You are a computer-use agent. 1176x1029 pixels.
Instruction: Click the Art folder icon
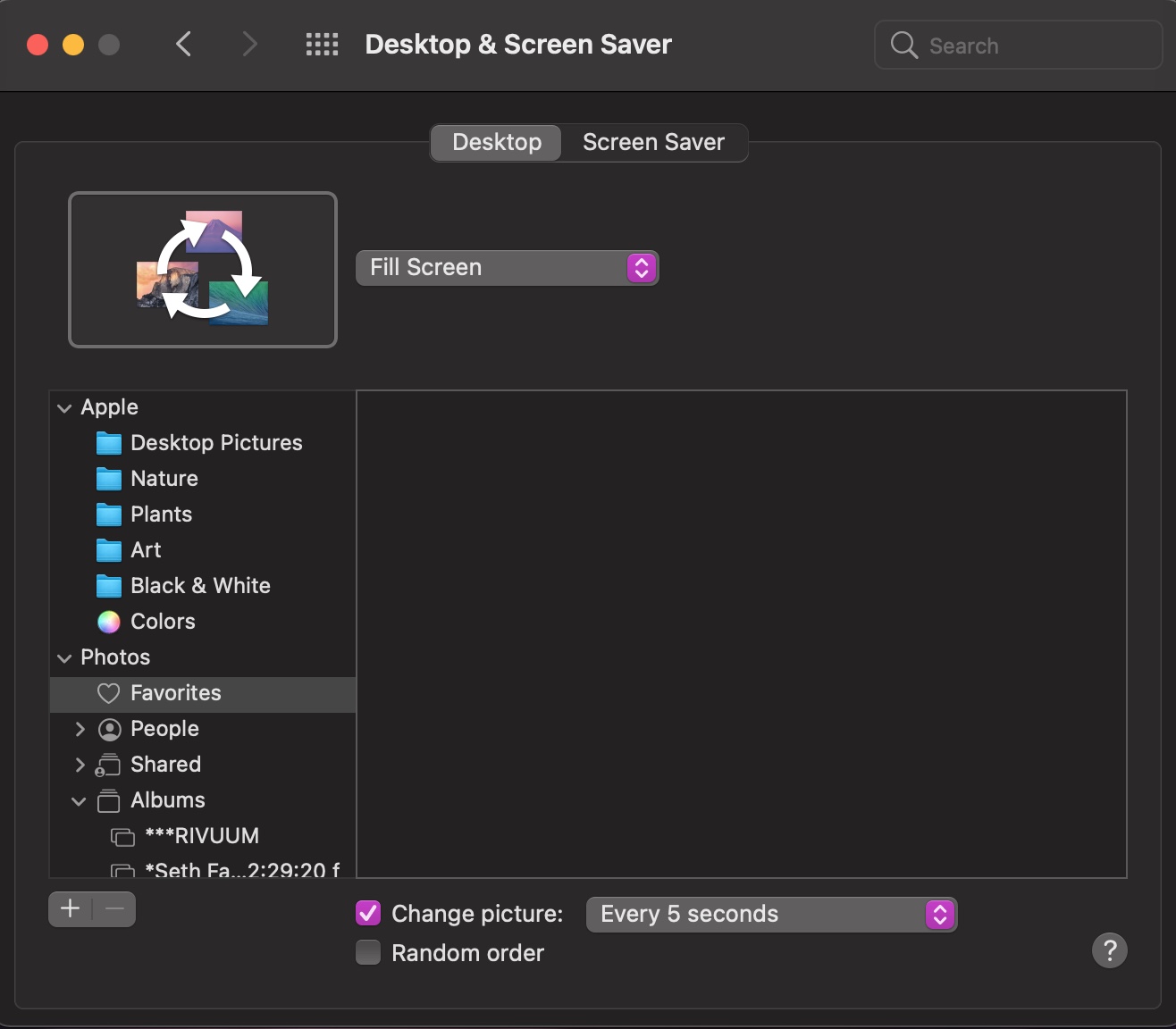109,550
